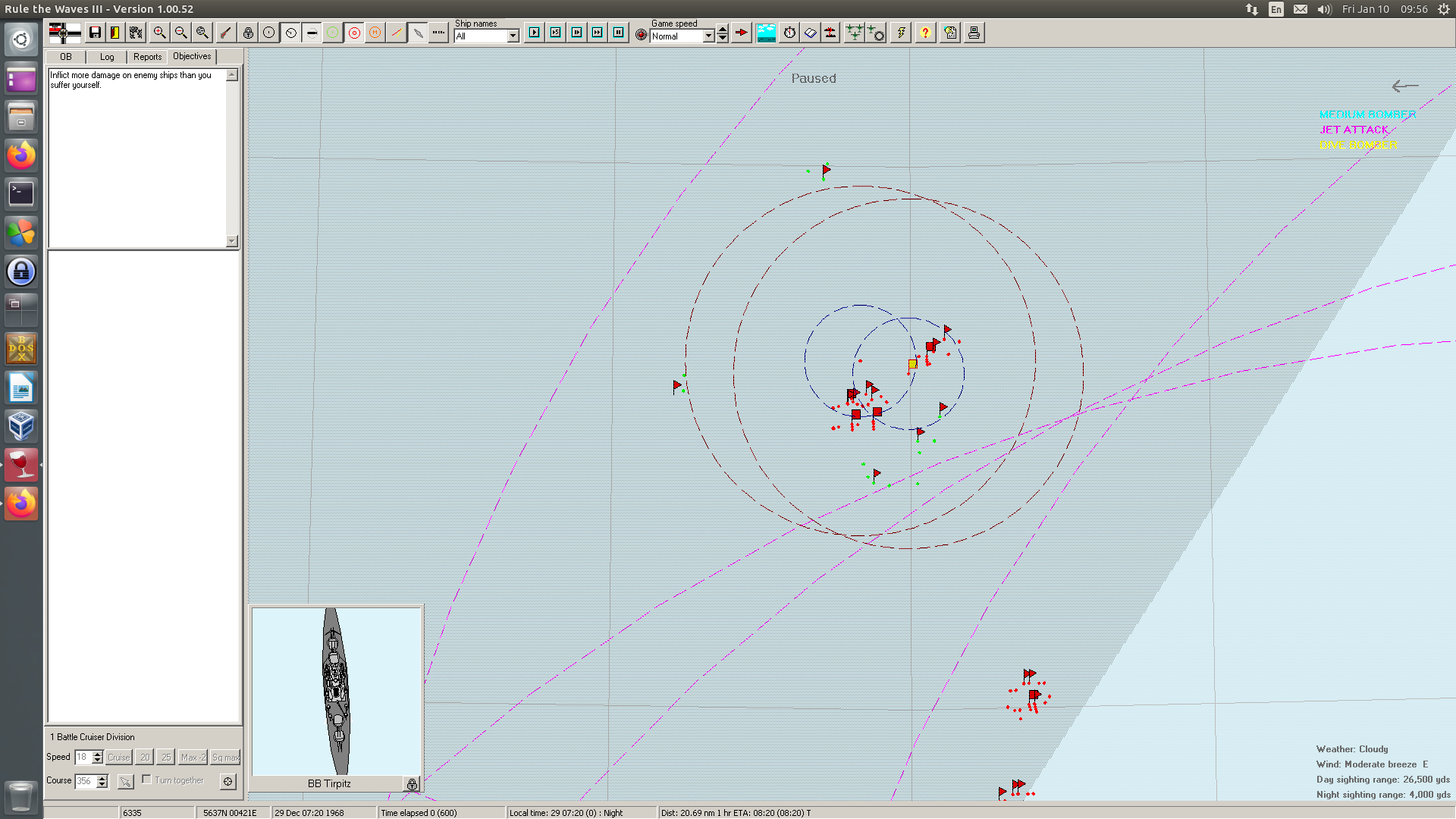Switch to the OB tab

[66, 57]
